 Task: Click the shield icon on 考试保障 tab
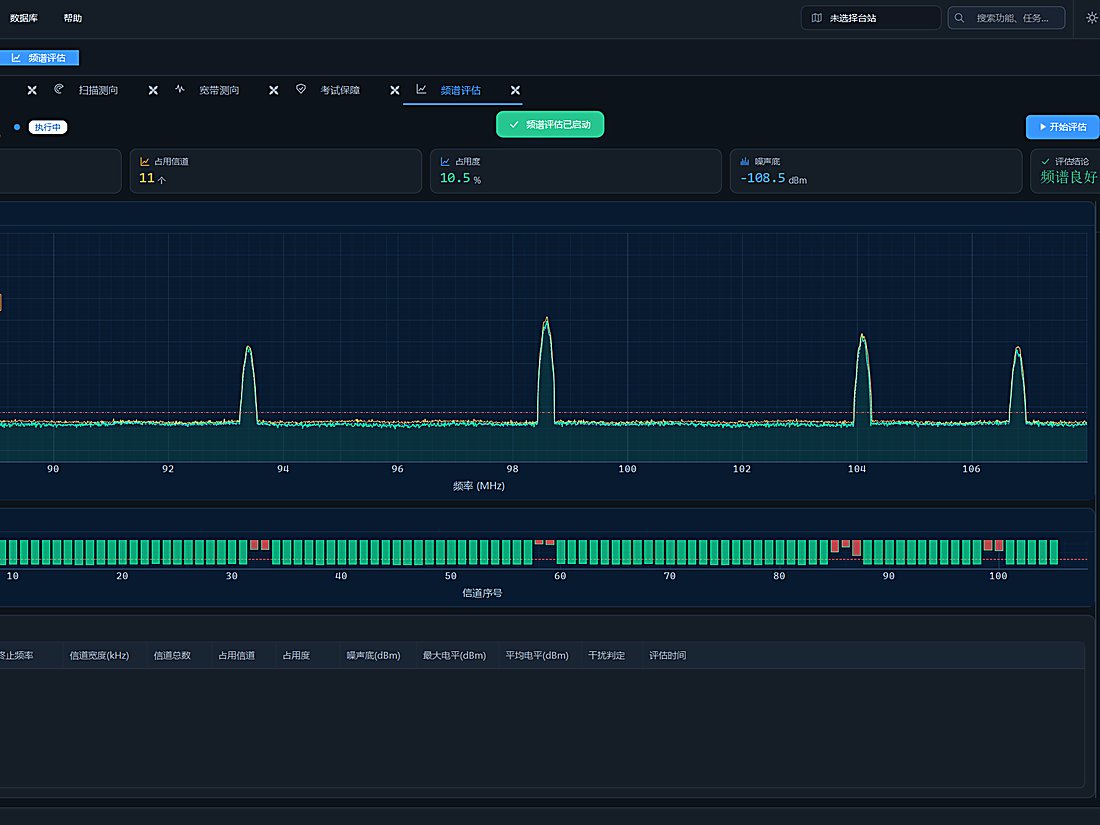point(300,89)
